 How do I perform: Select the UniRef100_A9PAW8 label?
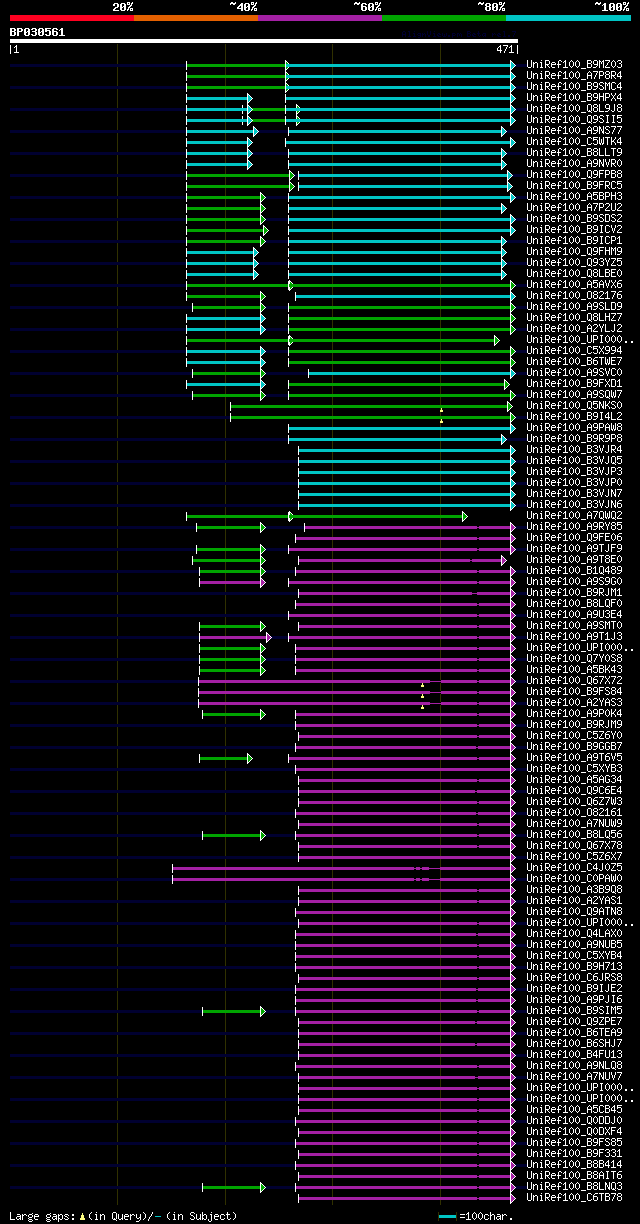click(574, 428)
